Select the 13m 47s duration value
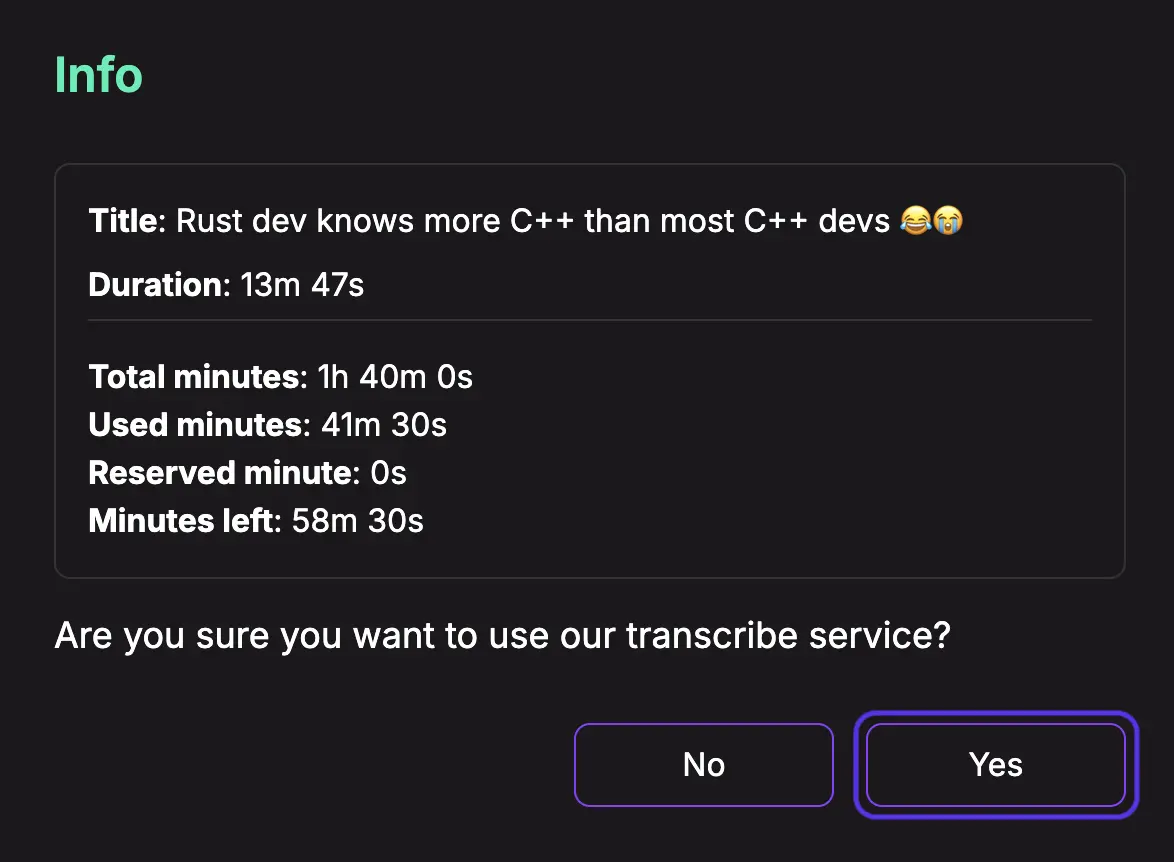Screen dimensions: 1174x862 302,285
